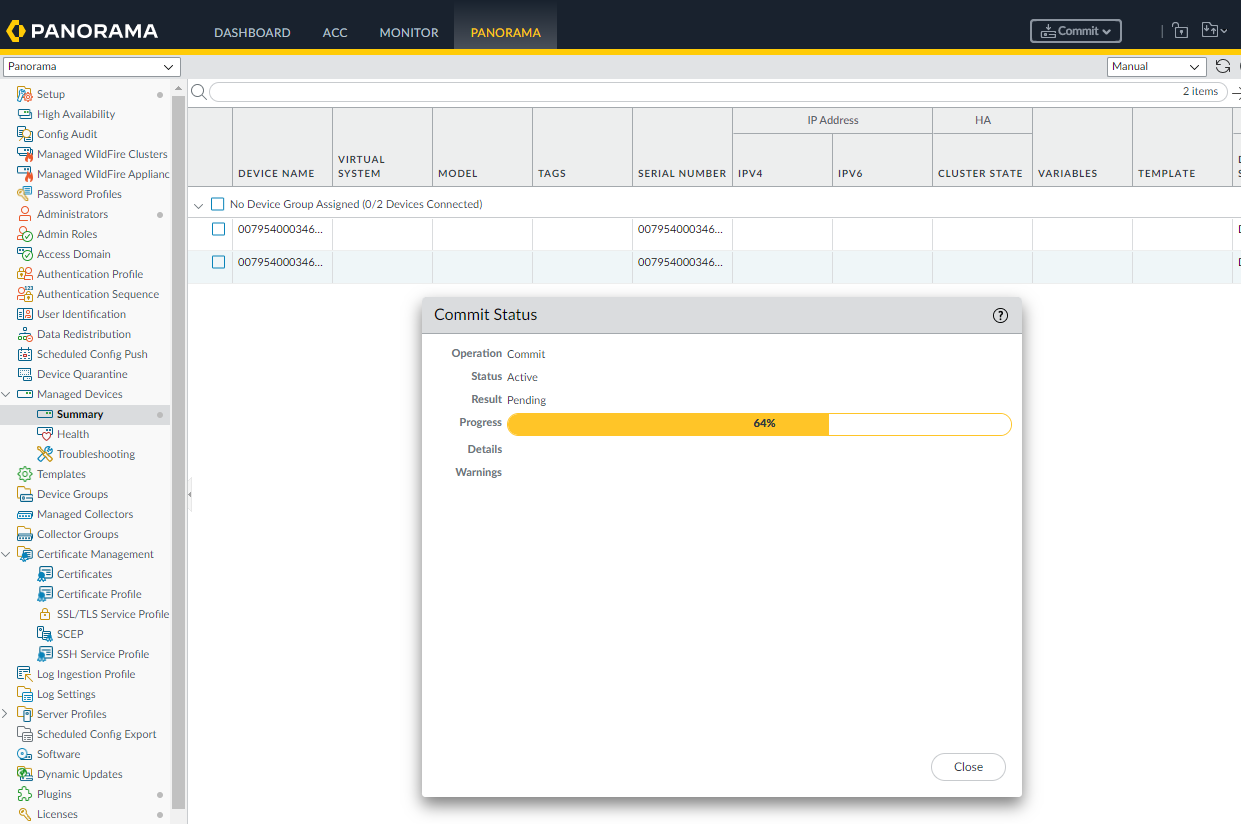Click the Commit Status help question icon
Viewport: 1241px width, 824px height.
pyautogui.click(x=1000, y=315)
